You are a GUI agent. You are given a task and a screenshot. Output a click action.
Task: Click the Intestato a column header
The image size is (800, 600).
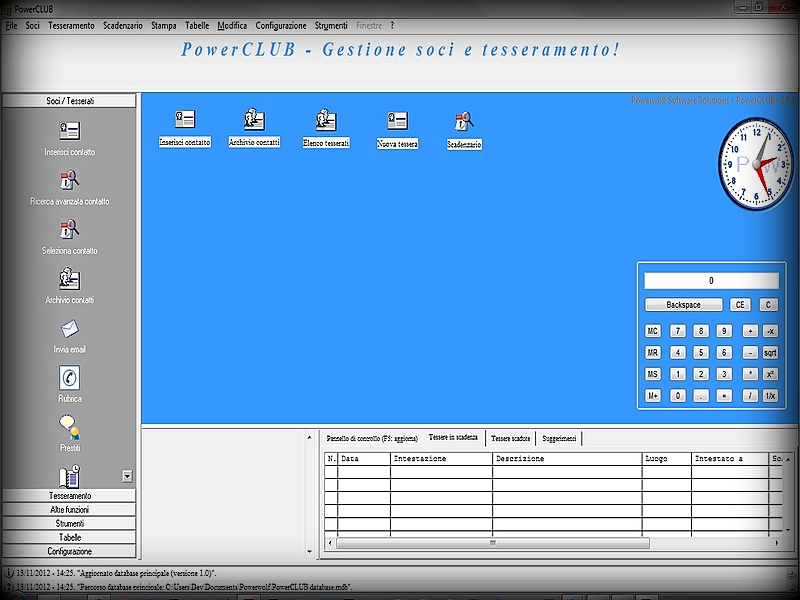[730, 459]
